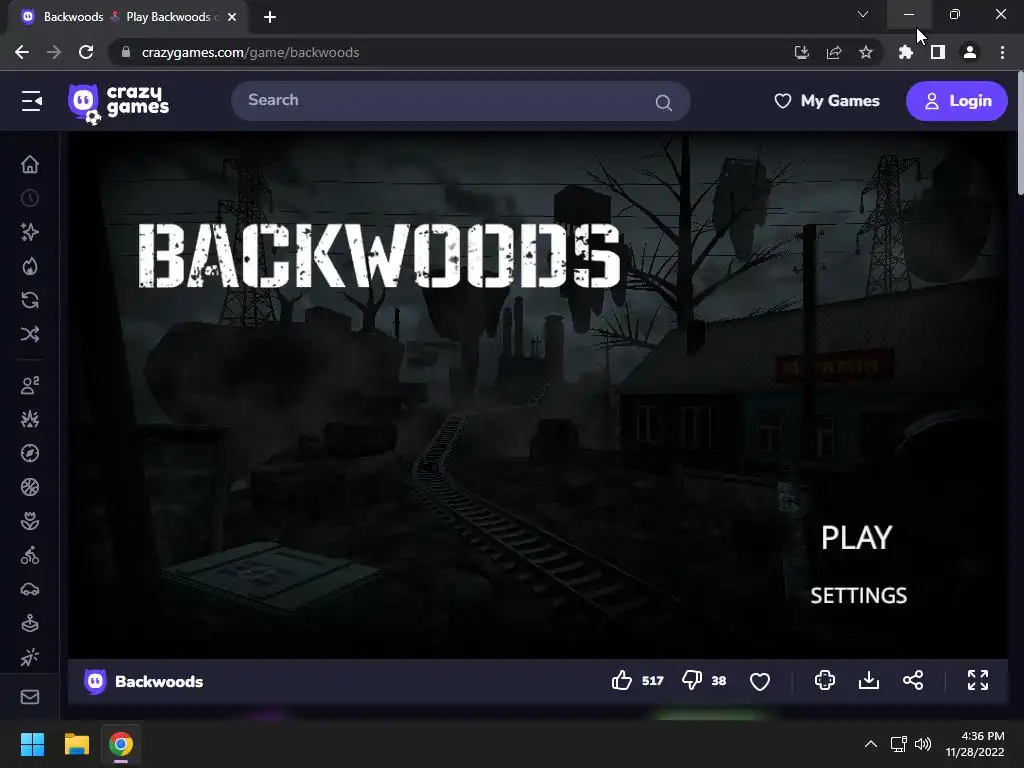The image size is (1024, 768).
Task: Open joystick category icon in sidebar
Action: click(30, 624)
